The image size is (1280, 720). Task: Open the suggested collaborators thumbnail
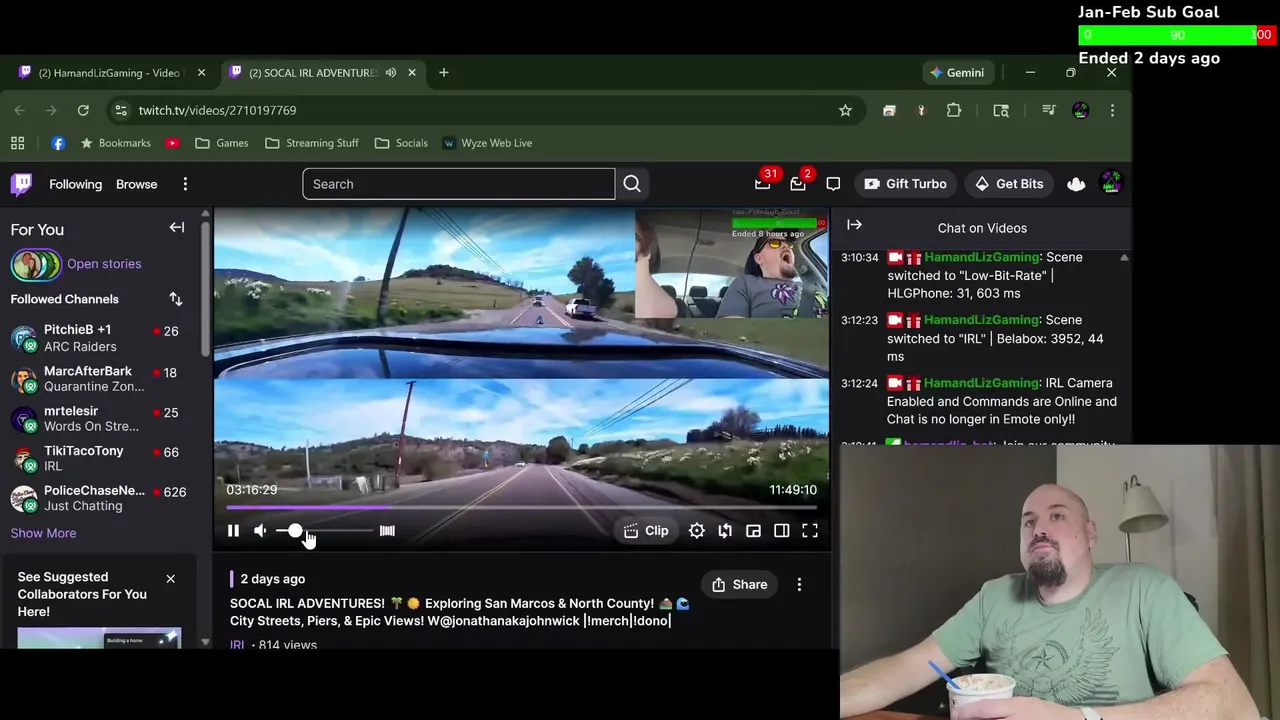click(x=99, y=638)
